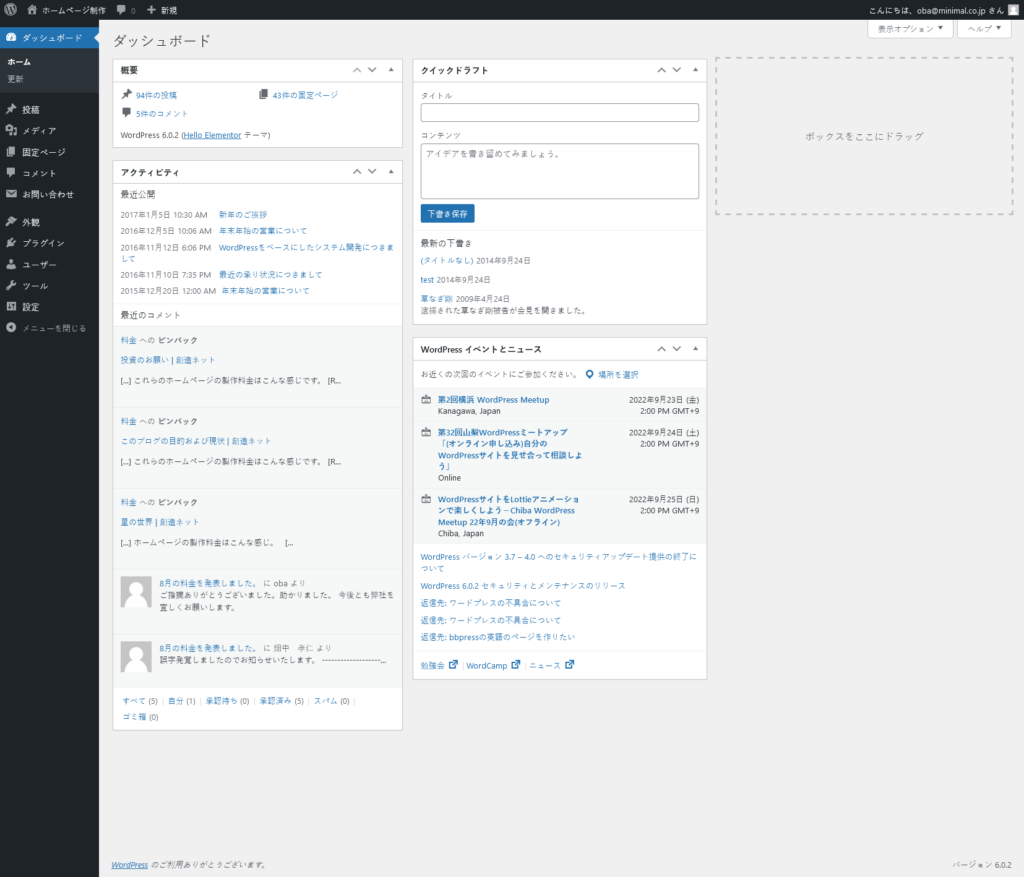Click the WordPress logo in admin bar
The image size is (1024, 877).
(x=11, y=10)
